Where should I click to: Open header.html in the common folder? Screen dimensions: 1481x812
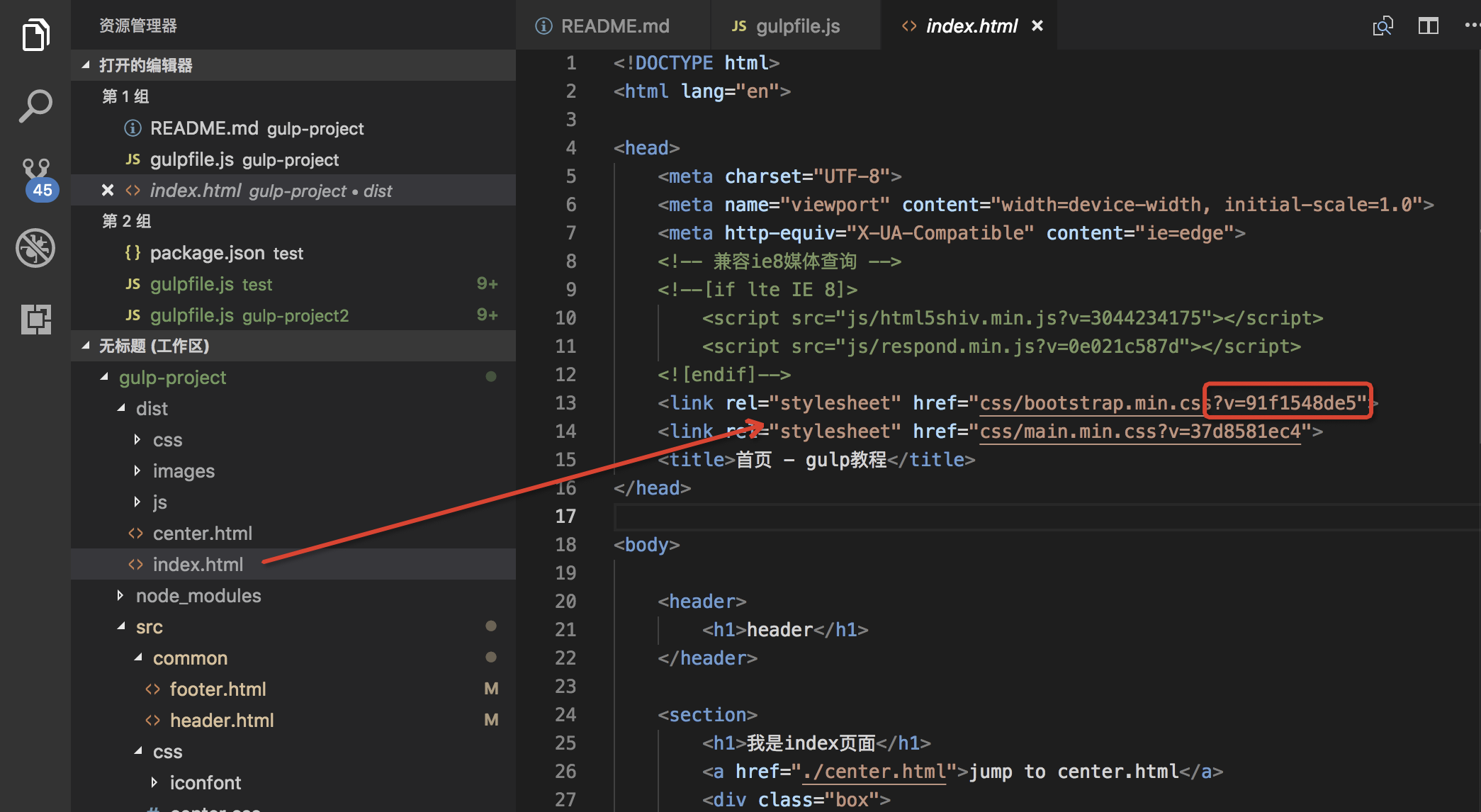coord(221,720)
